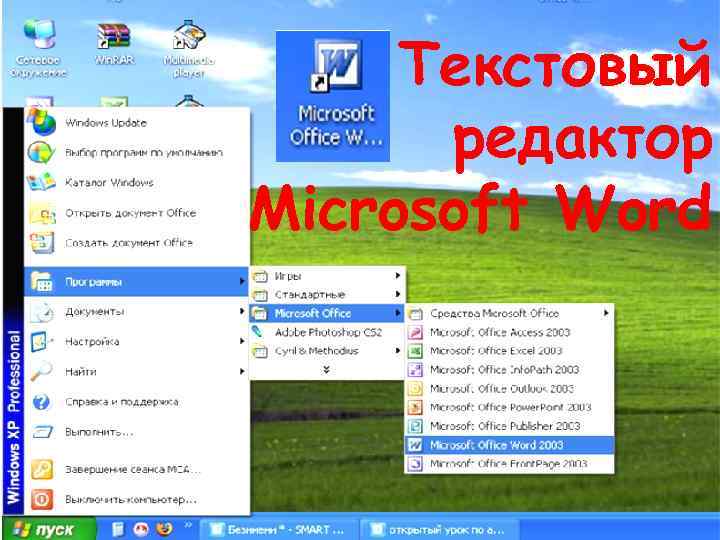The height and width of the screenshot is (540, 720).
Task: Click the Выключить компьютер power icon
Action: click(x=42, y=500)
